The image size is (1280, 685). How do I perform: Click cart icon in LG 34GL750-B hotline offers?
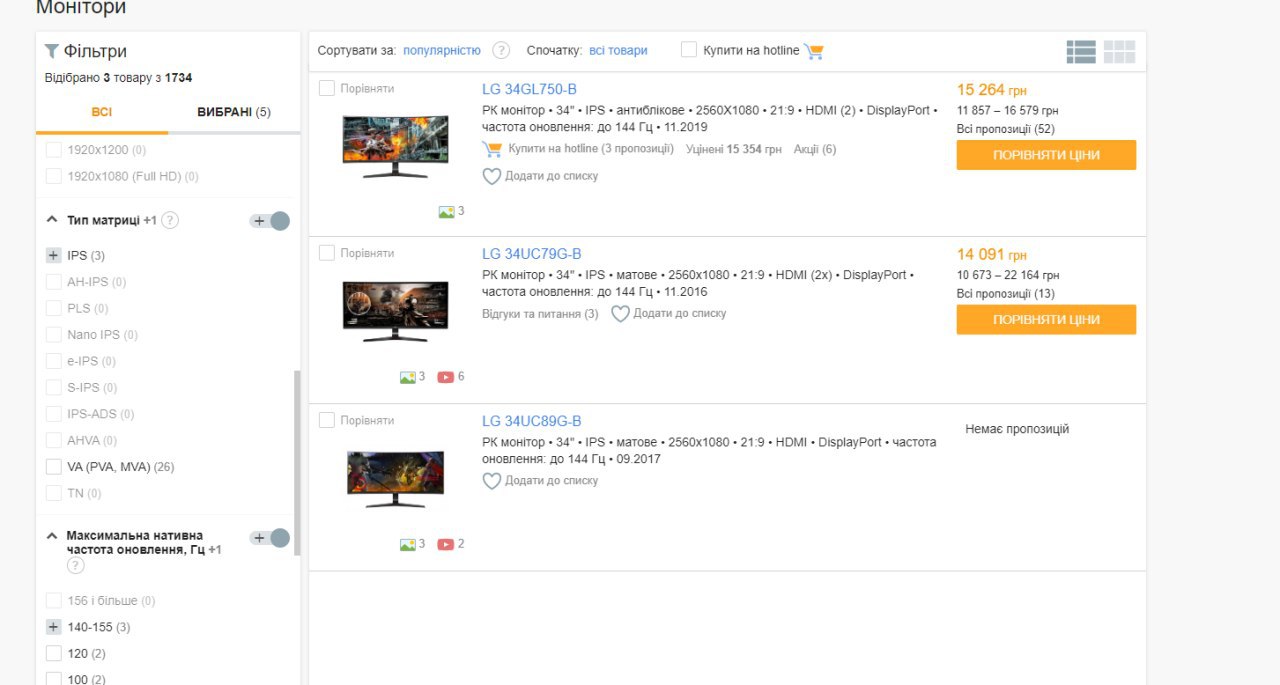point(492,149)
